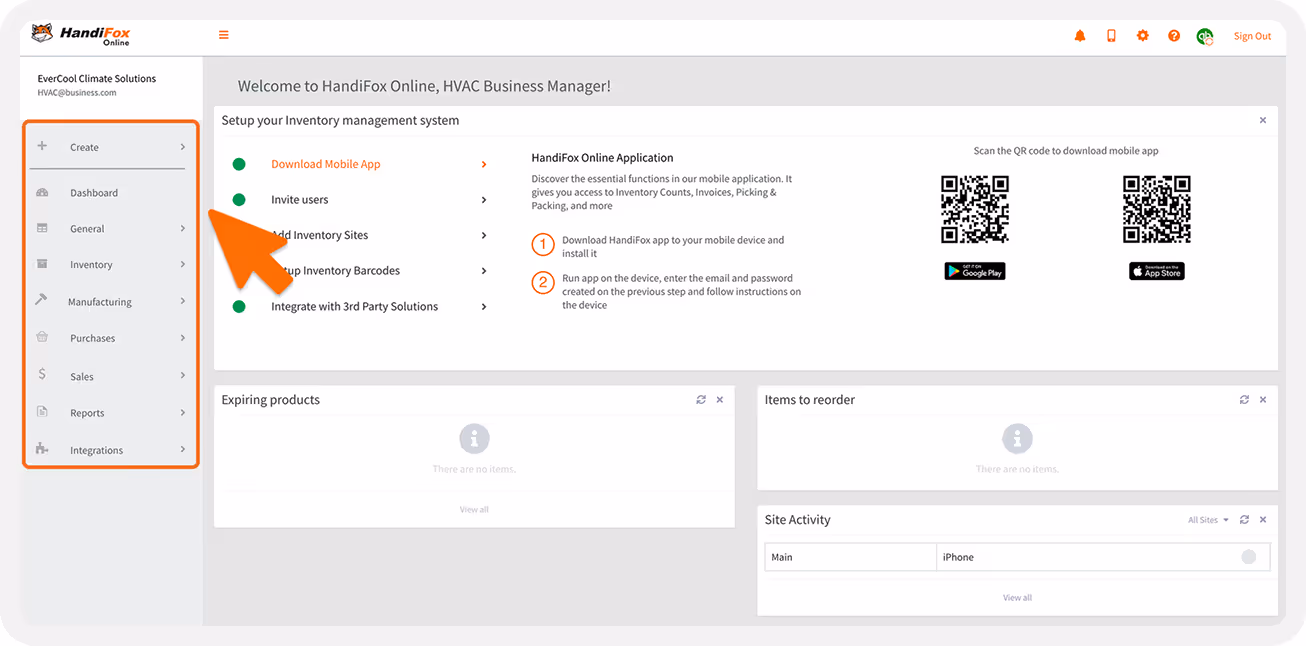Image resolution: width=1306 pixels, height=646 pixels.
Task: Open the help question mark icon
Action: (x=1174, y=36)
